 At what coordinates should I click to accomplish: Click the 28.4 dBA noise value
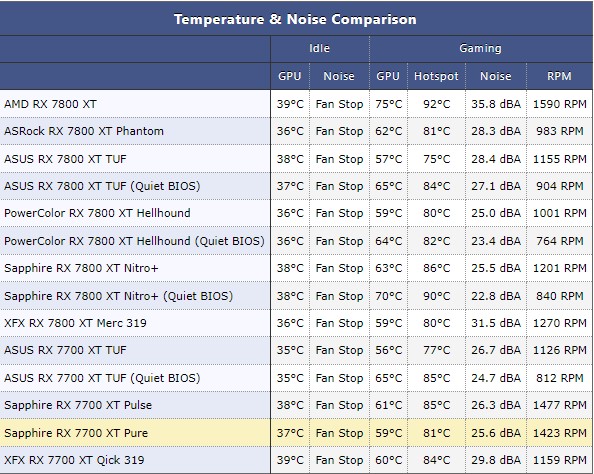496,159
